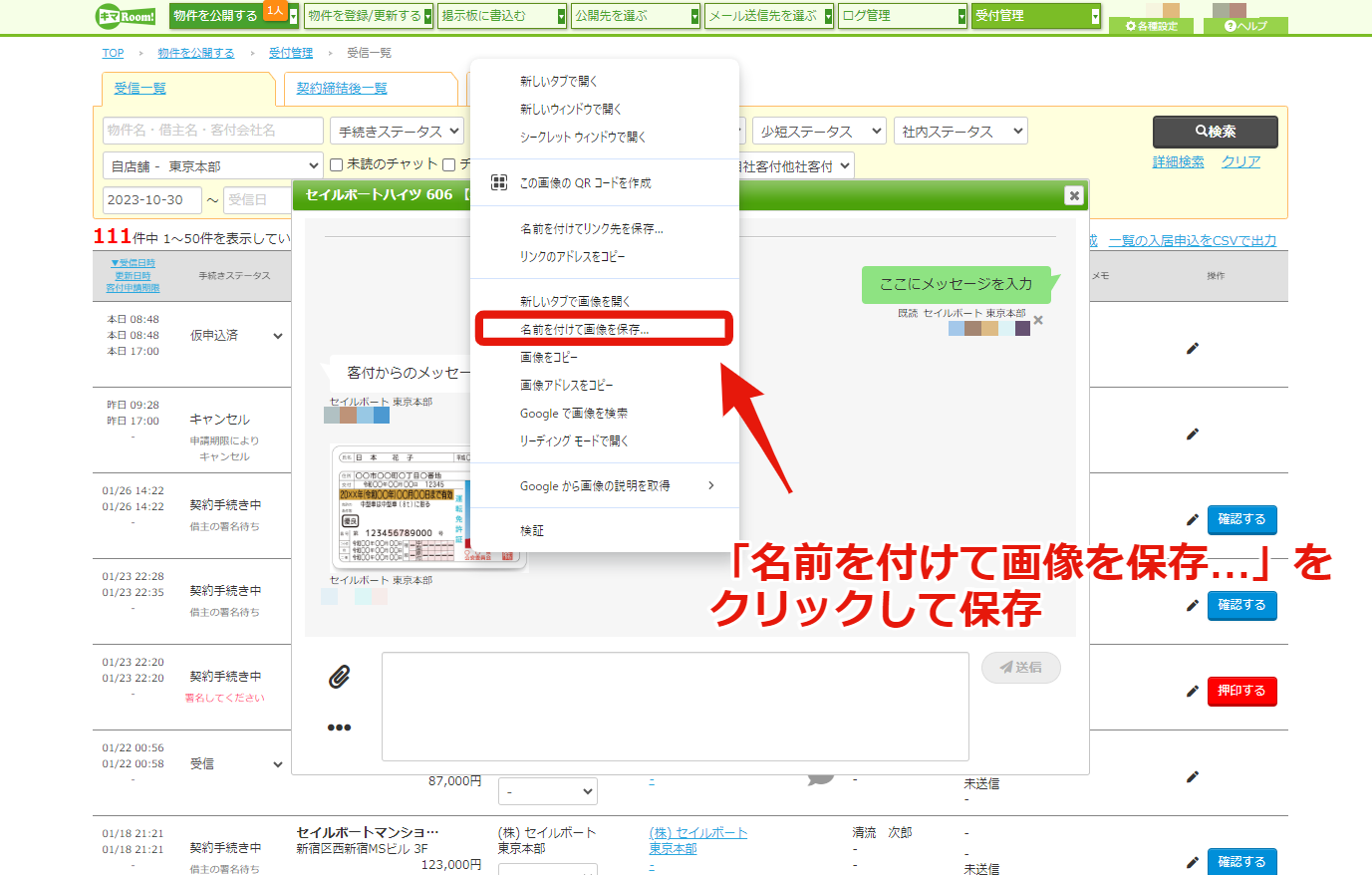Open TOP breadcrumb link
1372x875 pixels.
point(113,53)
